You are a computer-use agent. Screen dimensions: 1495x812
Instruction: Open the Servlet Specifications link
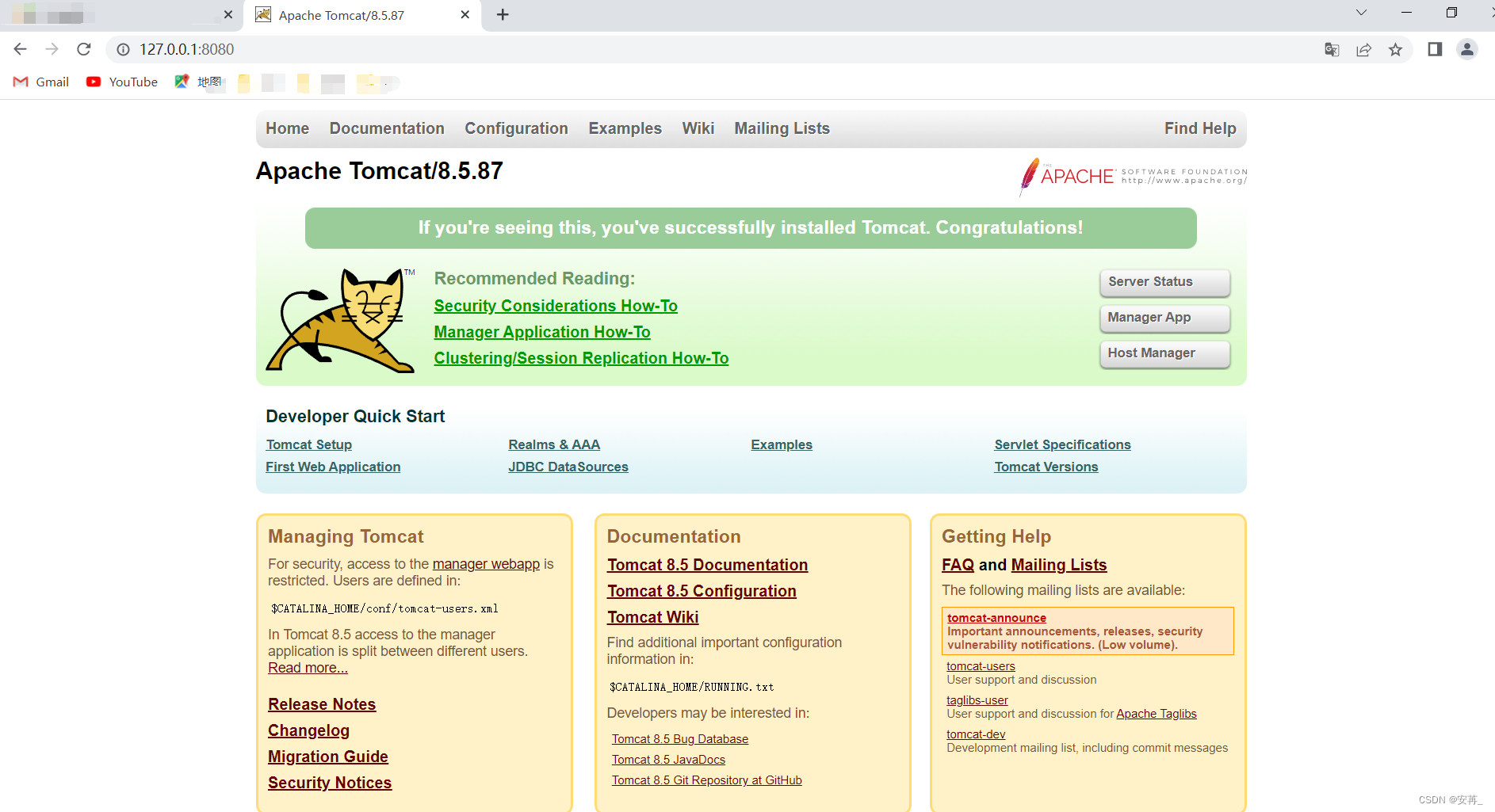pos(1063,444)
